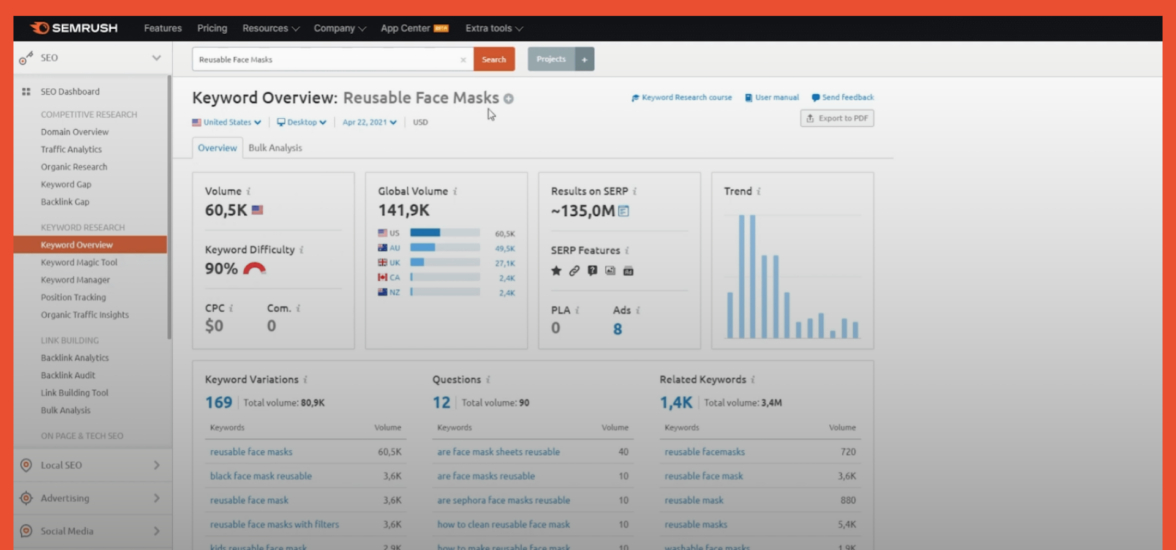Click the Trend info icon
Image resolution: width=1176 pixels, height=550 pixels.
[758, 191]
